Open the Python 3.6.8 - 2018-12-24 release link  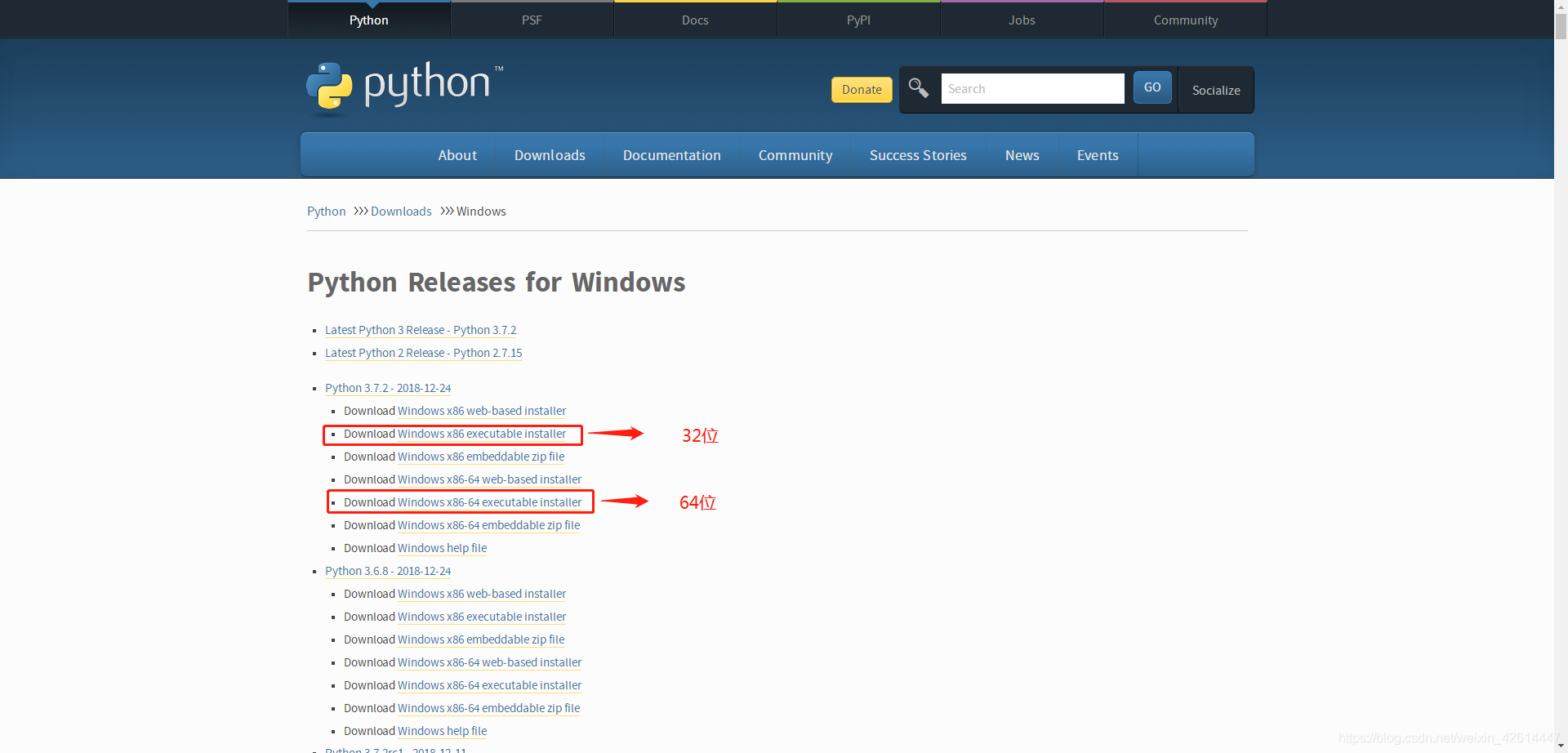pos(388,571)
